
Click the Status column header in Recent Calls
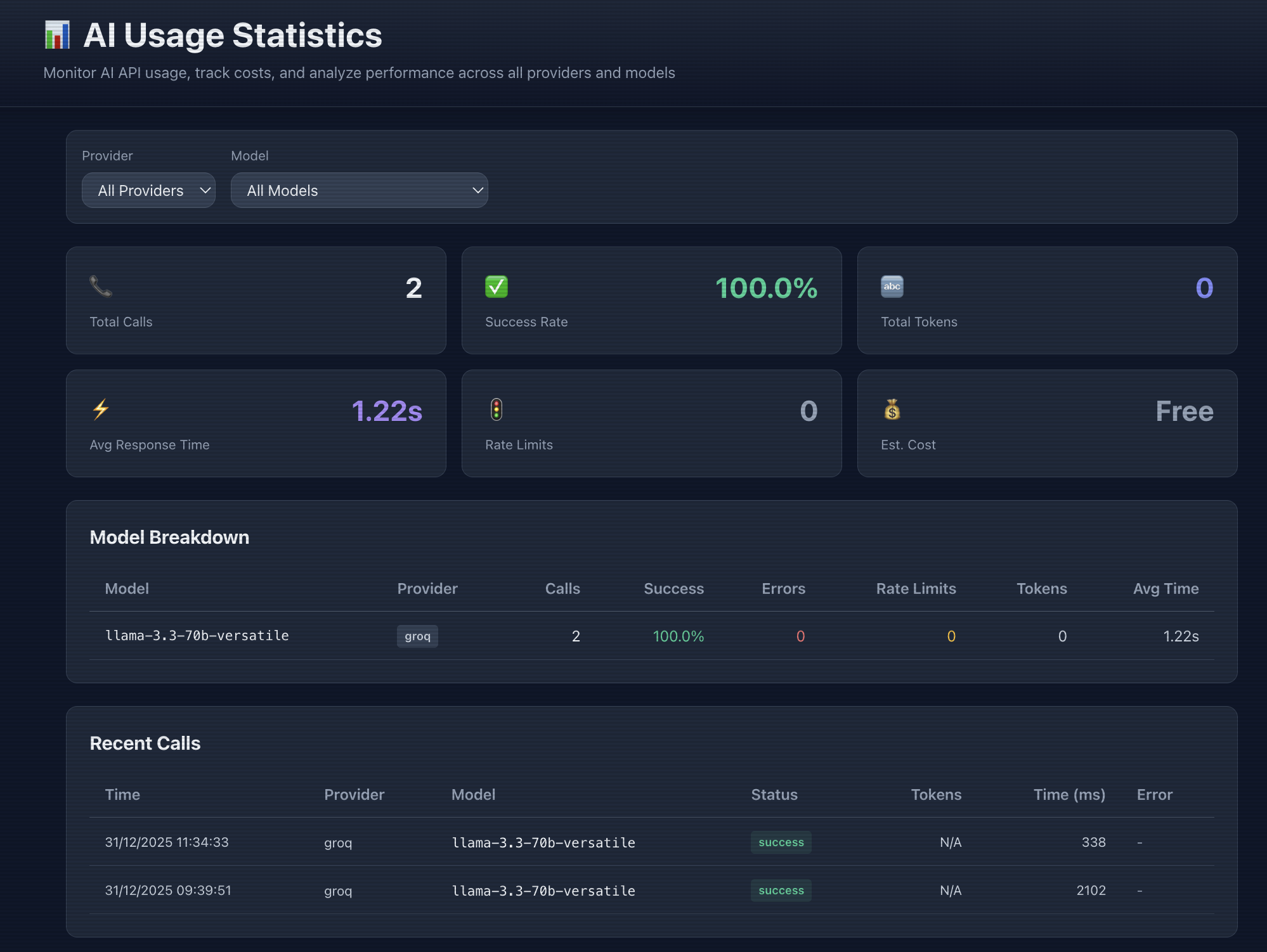tap(774, 795)
